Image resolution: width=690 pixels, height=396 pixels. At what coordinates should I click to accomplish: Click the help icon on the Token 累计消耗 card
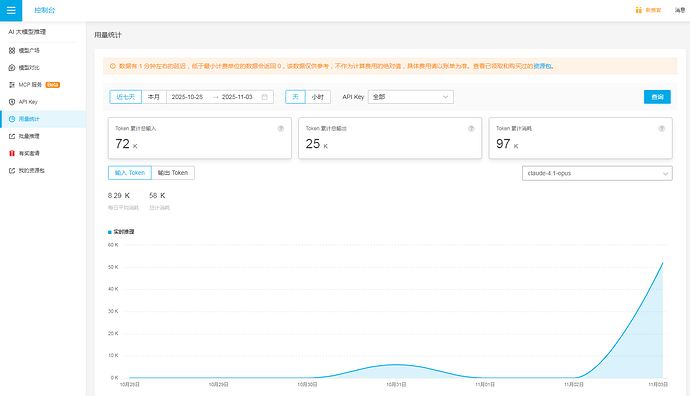[x=661, y=129]
